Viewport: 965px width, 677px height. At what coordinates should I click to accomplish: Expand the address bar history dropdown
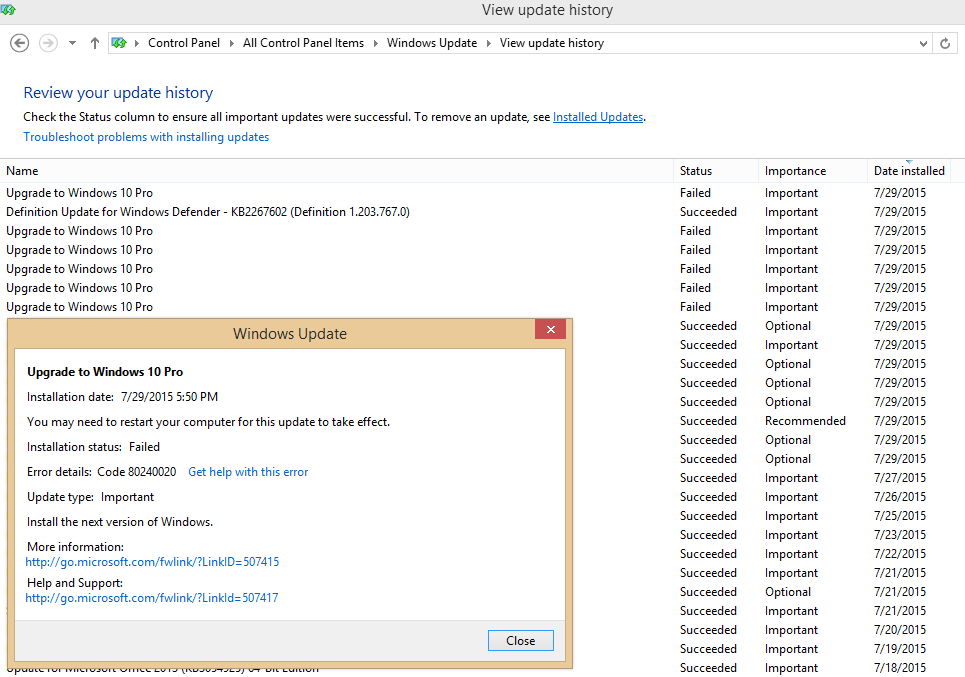pyautogui.click(x=923, y=44)
